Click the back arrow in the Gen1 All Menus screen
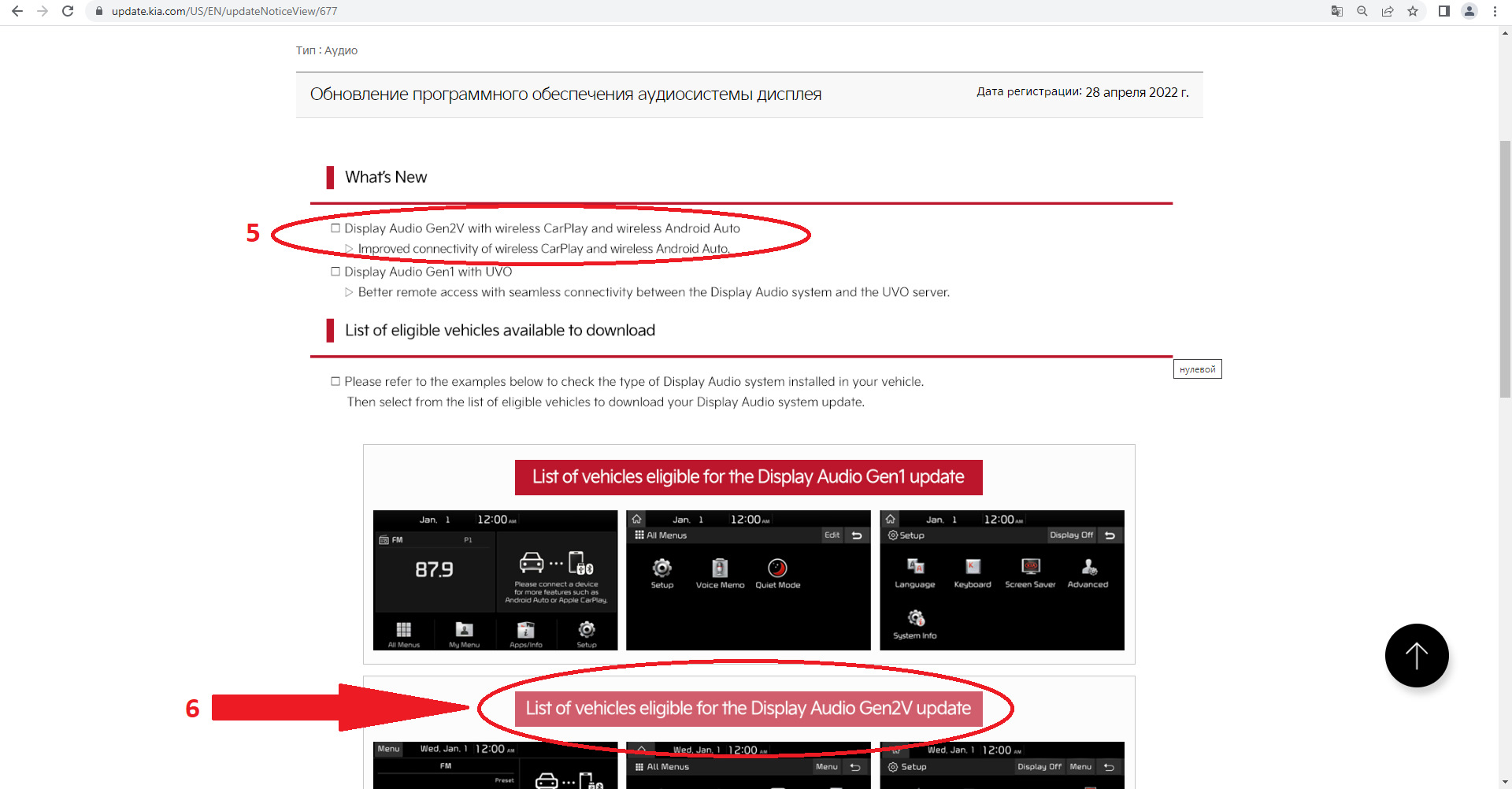This screenshot has height=789, width=1512. (x=857, y=535)
